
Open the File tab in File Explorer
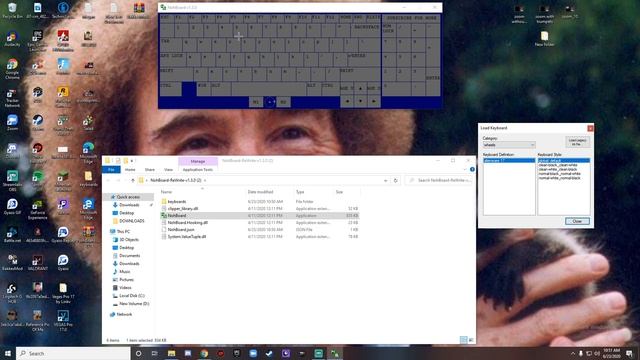111,169
